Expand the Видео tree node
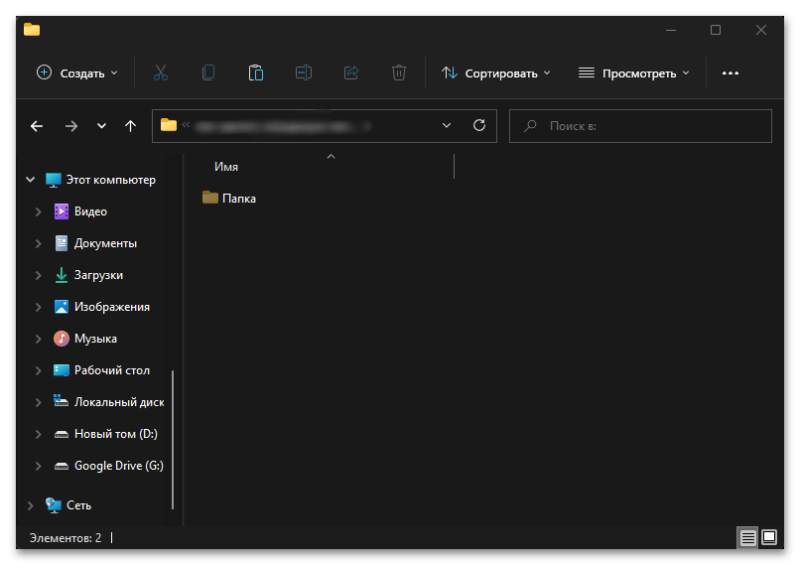 coord(38,212)
